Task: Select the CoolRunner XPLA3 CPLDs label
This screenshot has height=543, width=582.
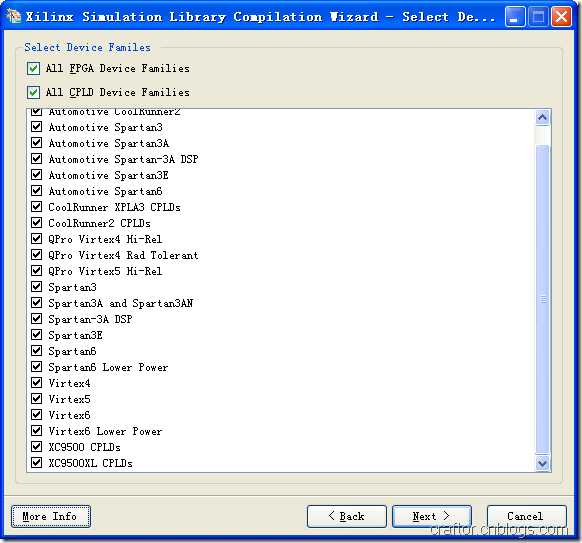Action: click(114, 207)
